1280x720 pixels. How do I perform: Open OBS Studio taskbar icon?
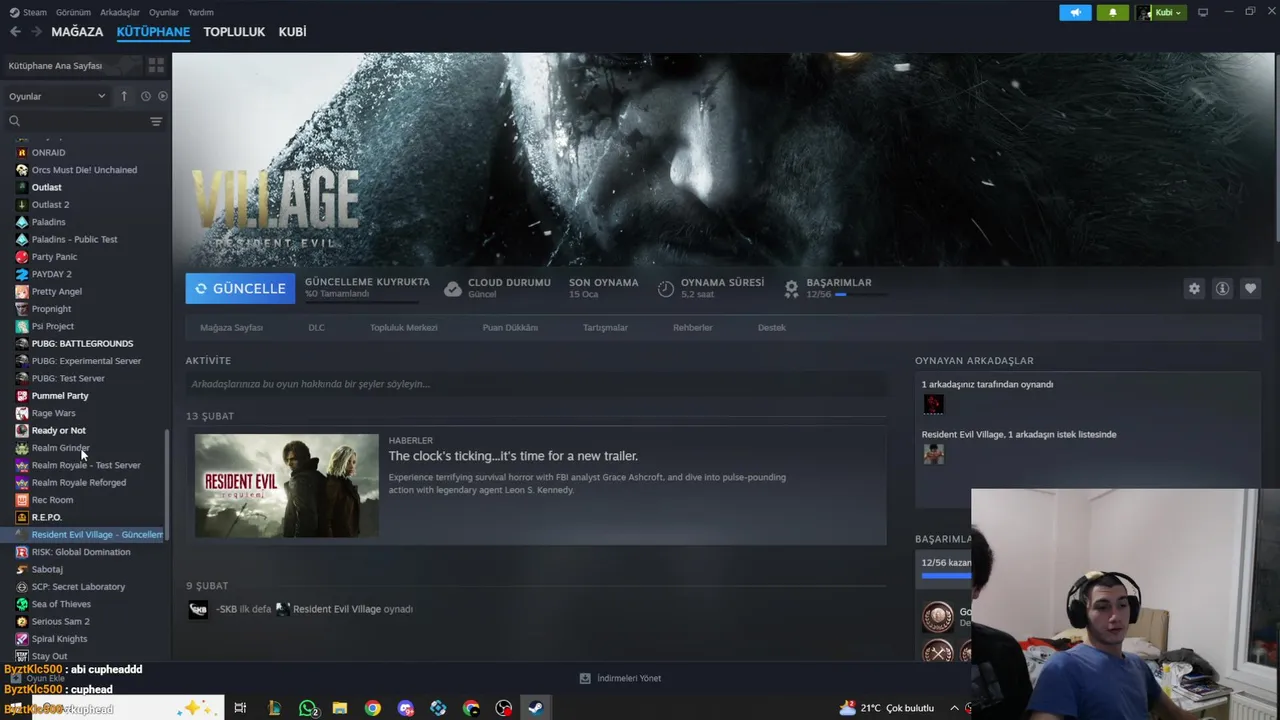coord(504,708)
